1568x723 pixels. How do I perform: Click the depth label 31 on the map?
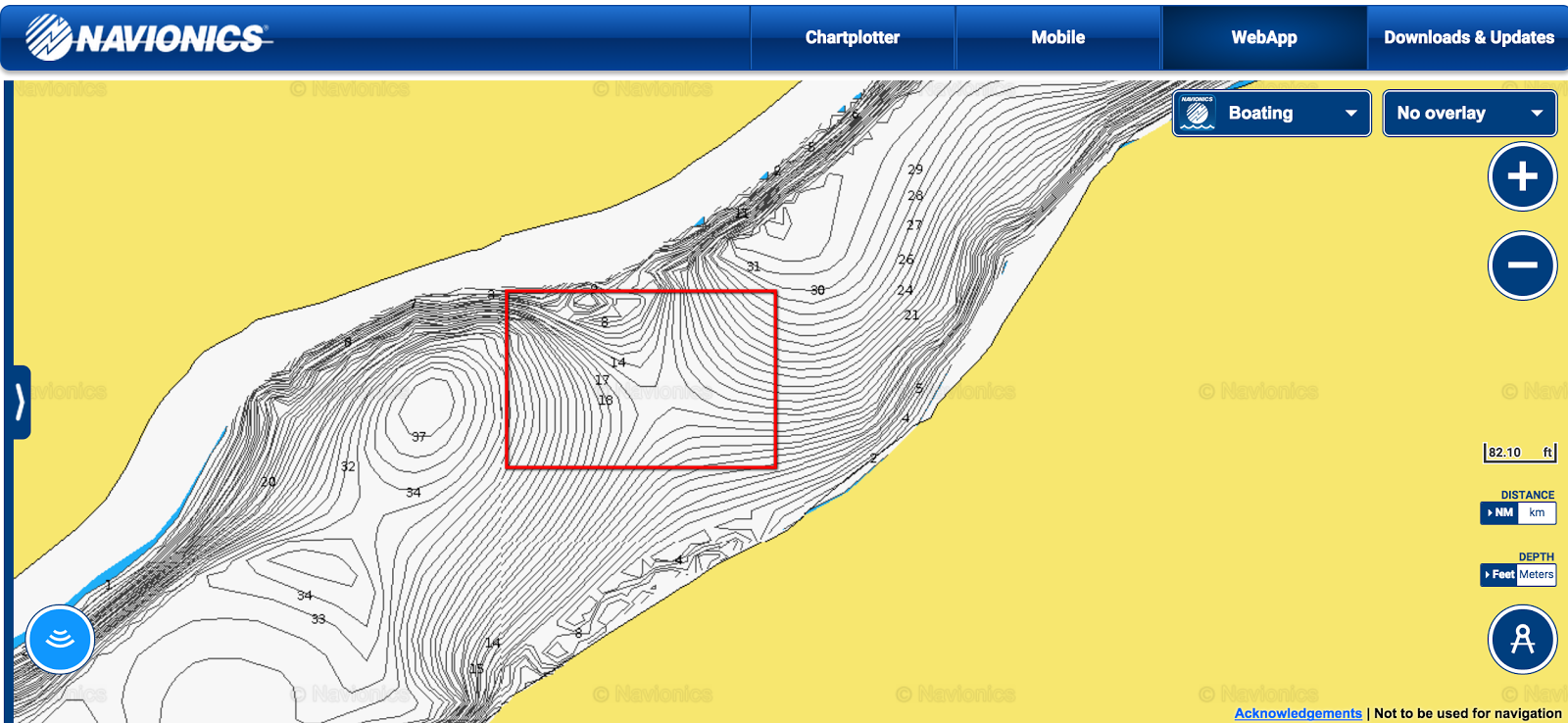[x=753, y=266]
